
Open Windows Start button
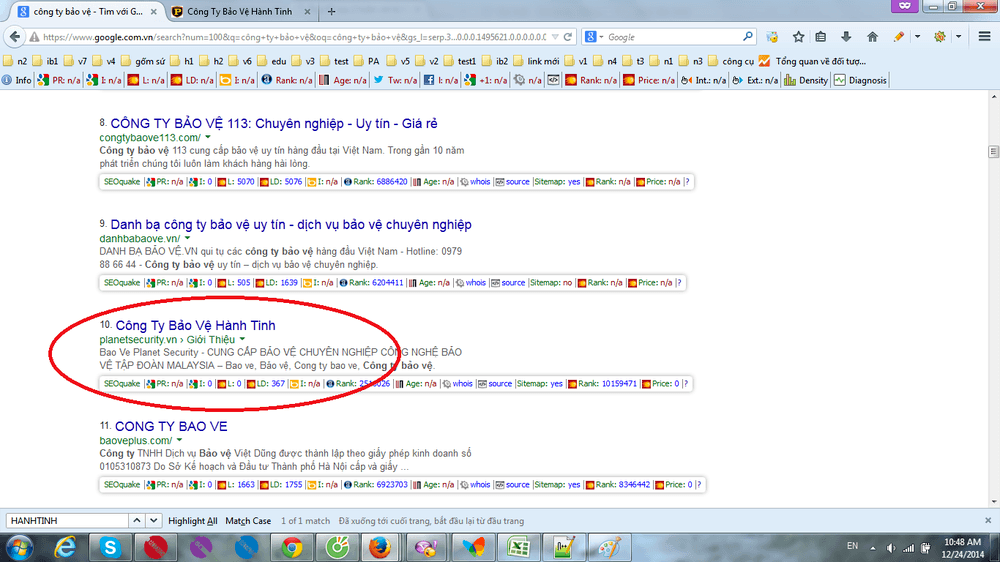(19, 547)
